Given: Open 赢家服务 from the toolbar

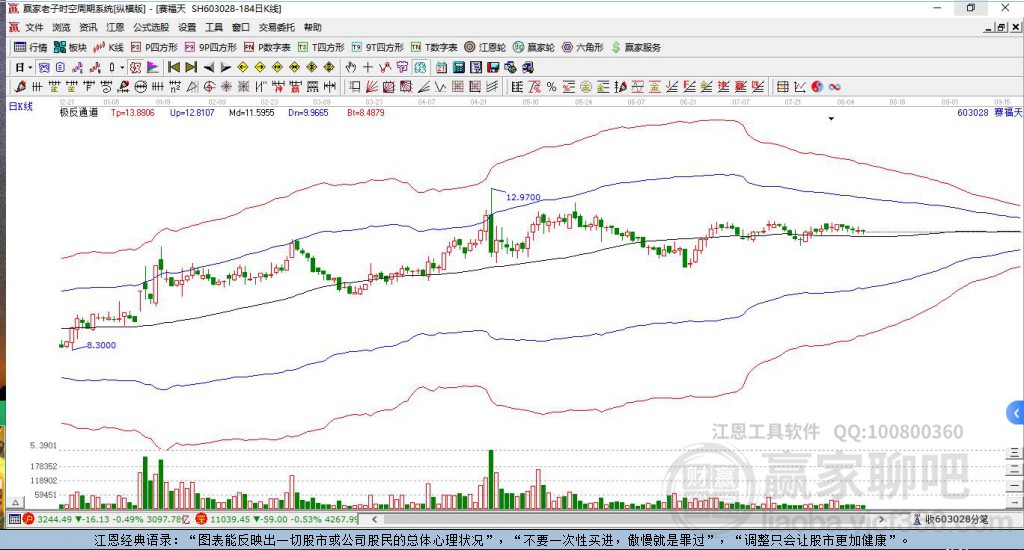Looking at the screenshot, I should click(x=636, y=47).
